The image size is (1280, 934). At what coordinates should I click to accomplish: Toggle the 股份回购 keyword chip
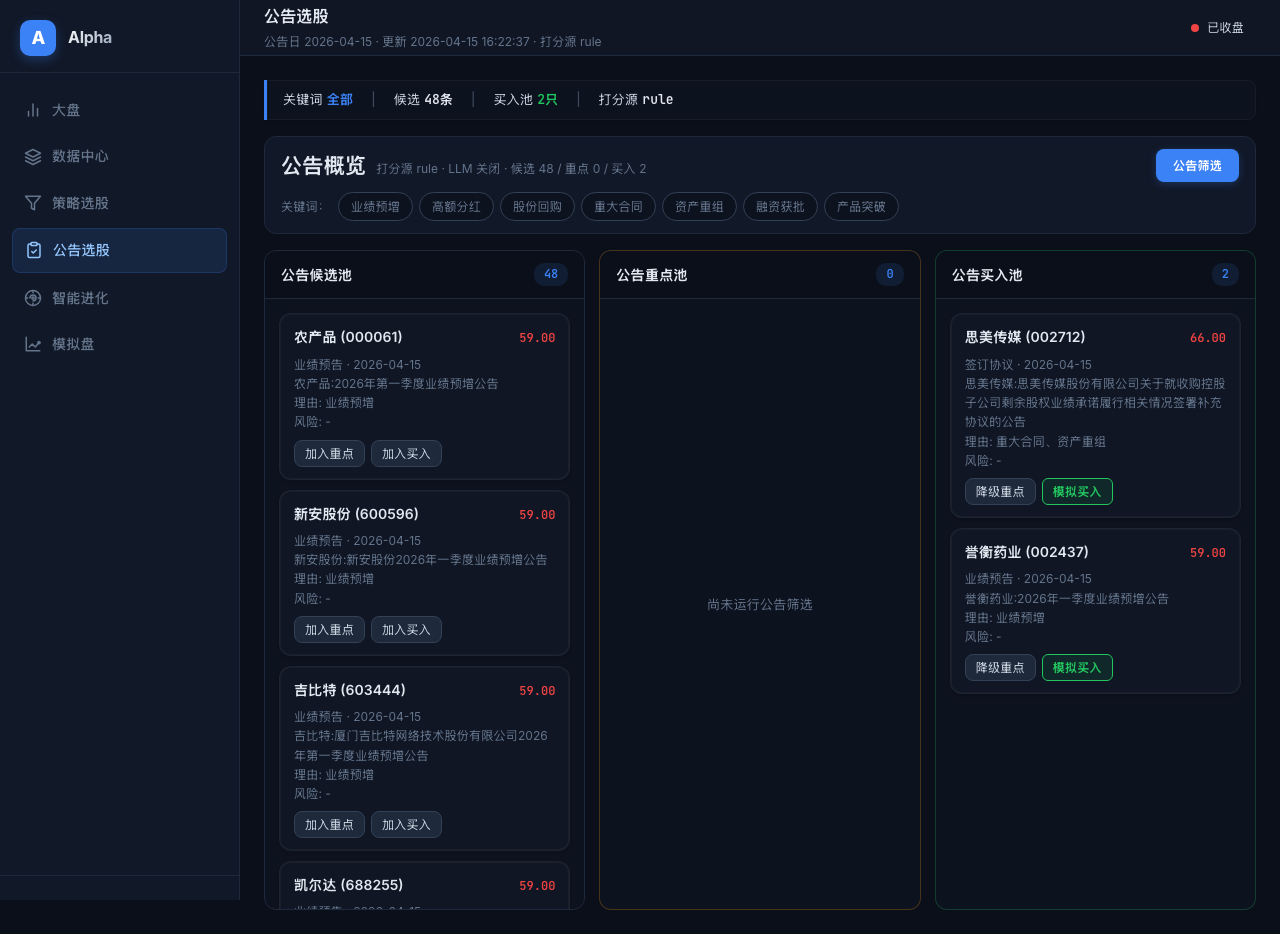(537, 207)
